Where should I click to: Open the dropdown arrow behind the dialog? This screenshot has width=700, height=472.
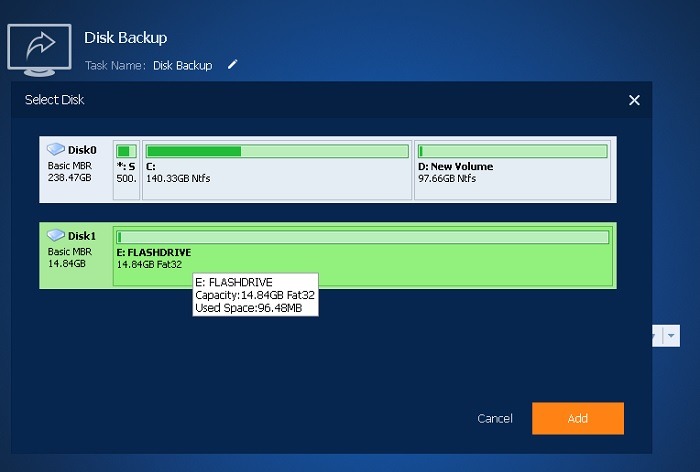pos(672,336)
